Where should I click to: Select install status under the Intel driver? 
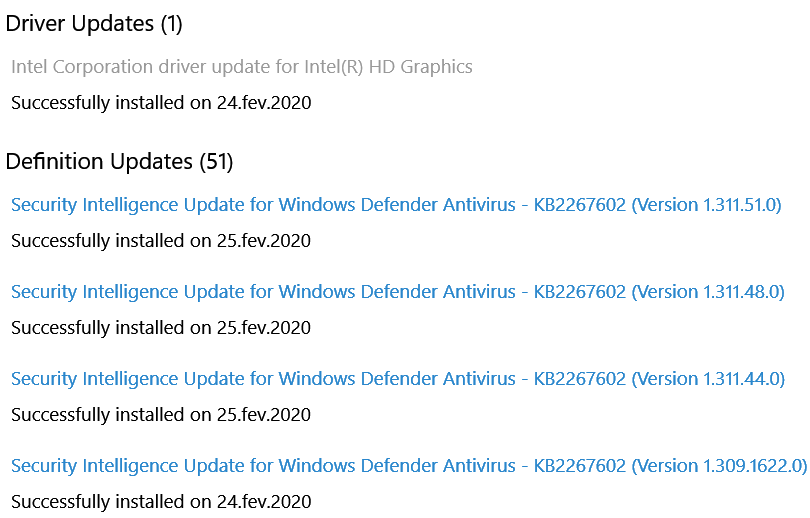click(x=161, y=103)
